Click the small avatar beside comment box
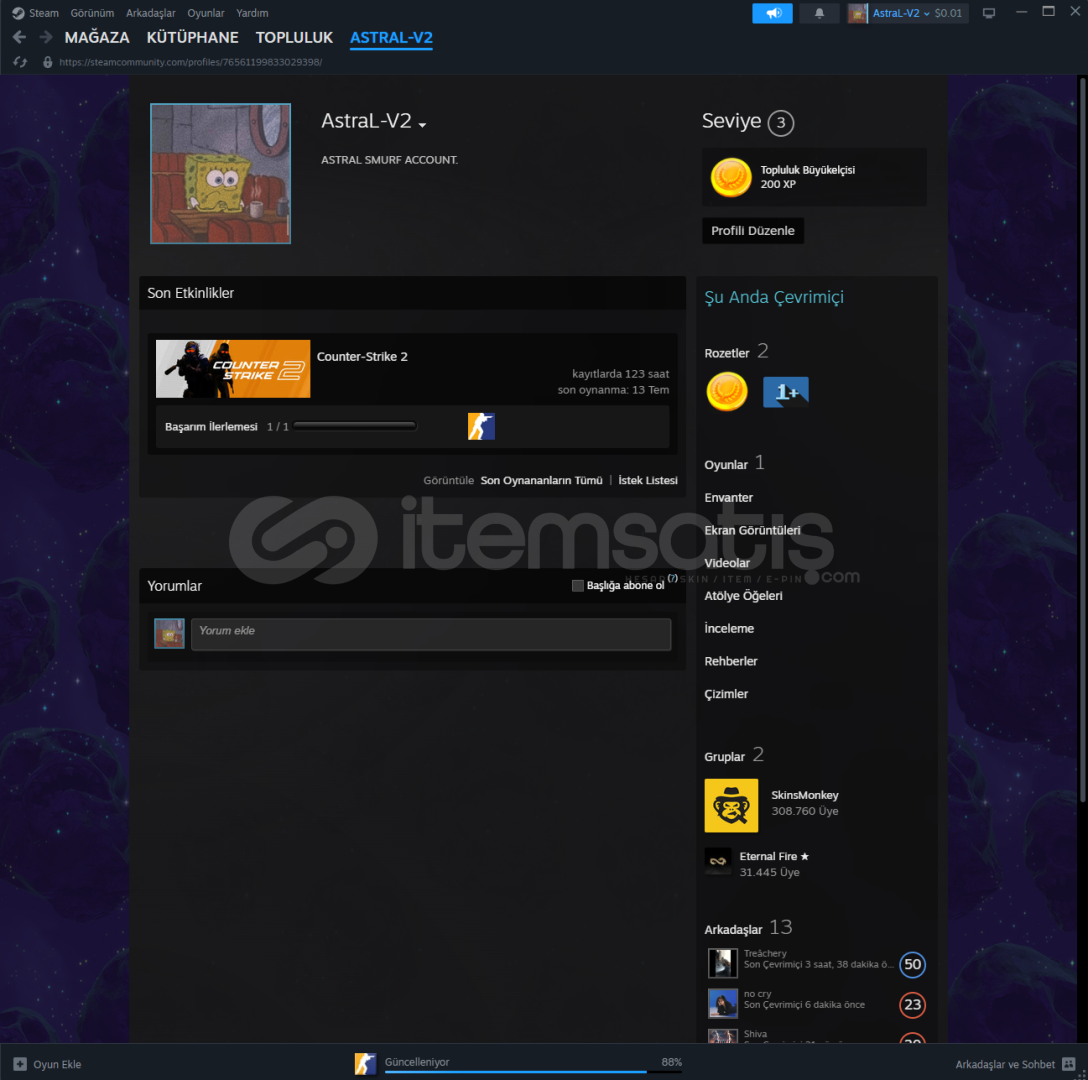Image resolution: width=1088 pixels, height=1080 pixels. 169,634
